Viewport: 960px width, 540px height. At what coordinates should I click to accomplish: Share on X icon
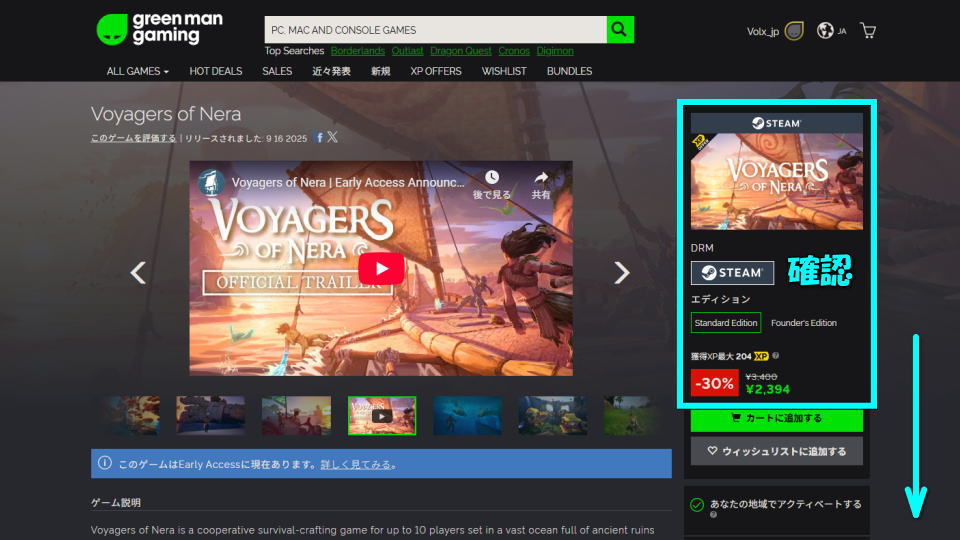click(332, 137)
